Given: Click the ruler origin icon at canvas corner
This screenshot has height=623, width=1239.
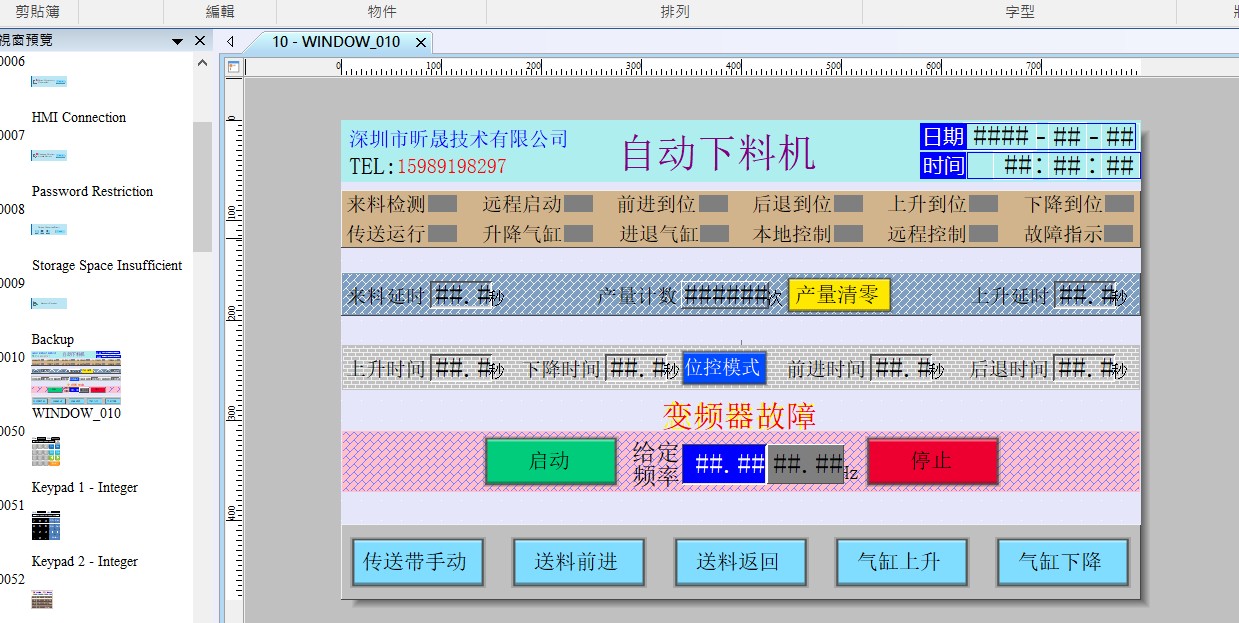Looking at the screenshot, I should point(233,67).
